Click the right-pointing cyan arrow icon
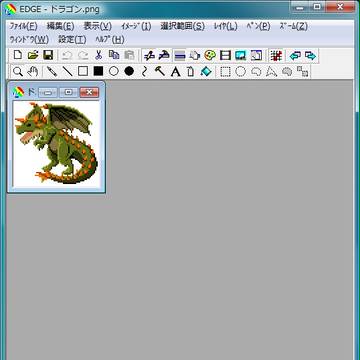 click(310, 55)
